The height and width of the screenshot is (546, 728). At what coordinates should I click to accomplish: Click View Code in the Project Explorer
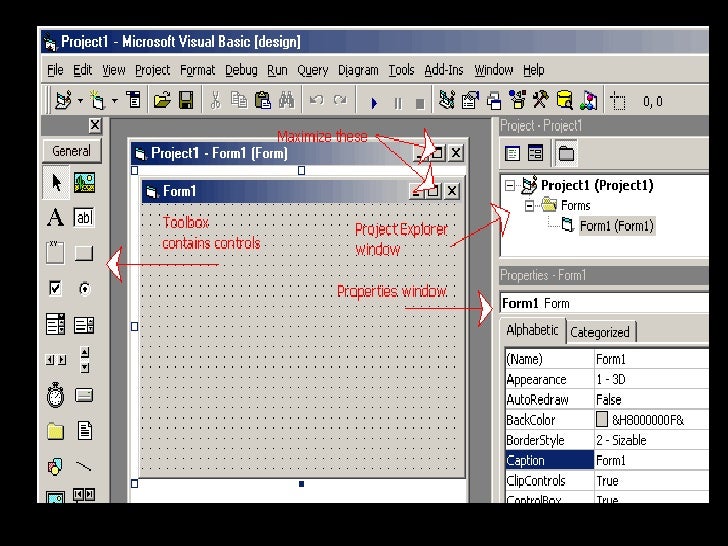513,153
